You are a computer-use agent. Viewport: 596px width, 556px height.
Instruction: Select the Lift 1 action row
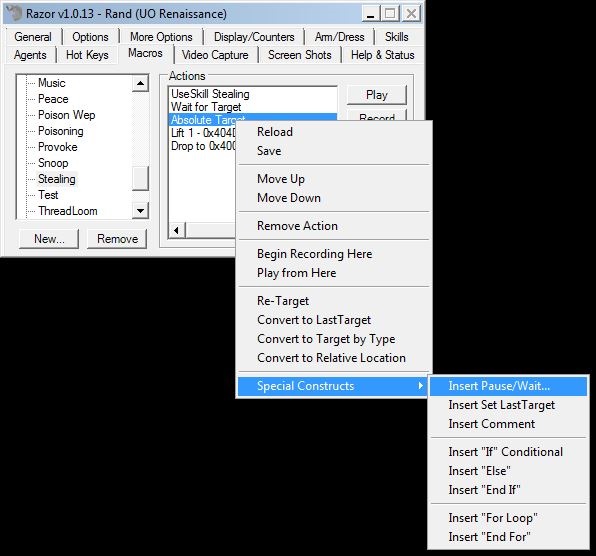pyautogui.click(x=203, y=133)
